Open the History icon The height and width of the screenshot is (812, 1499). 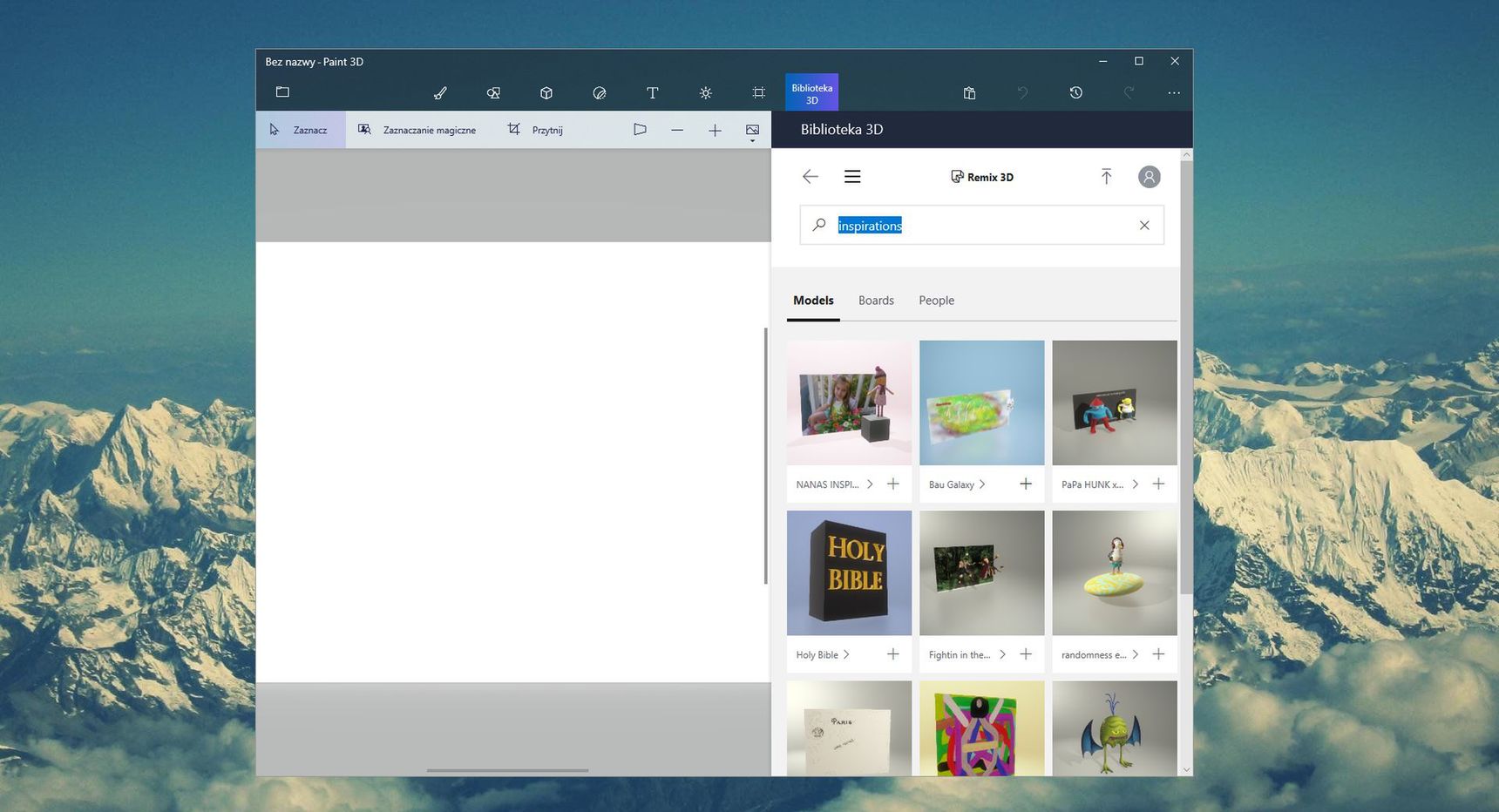point(1076,92)
